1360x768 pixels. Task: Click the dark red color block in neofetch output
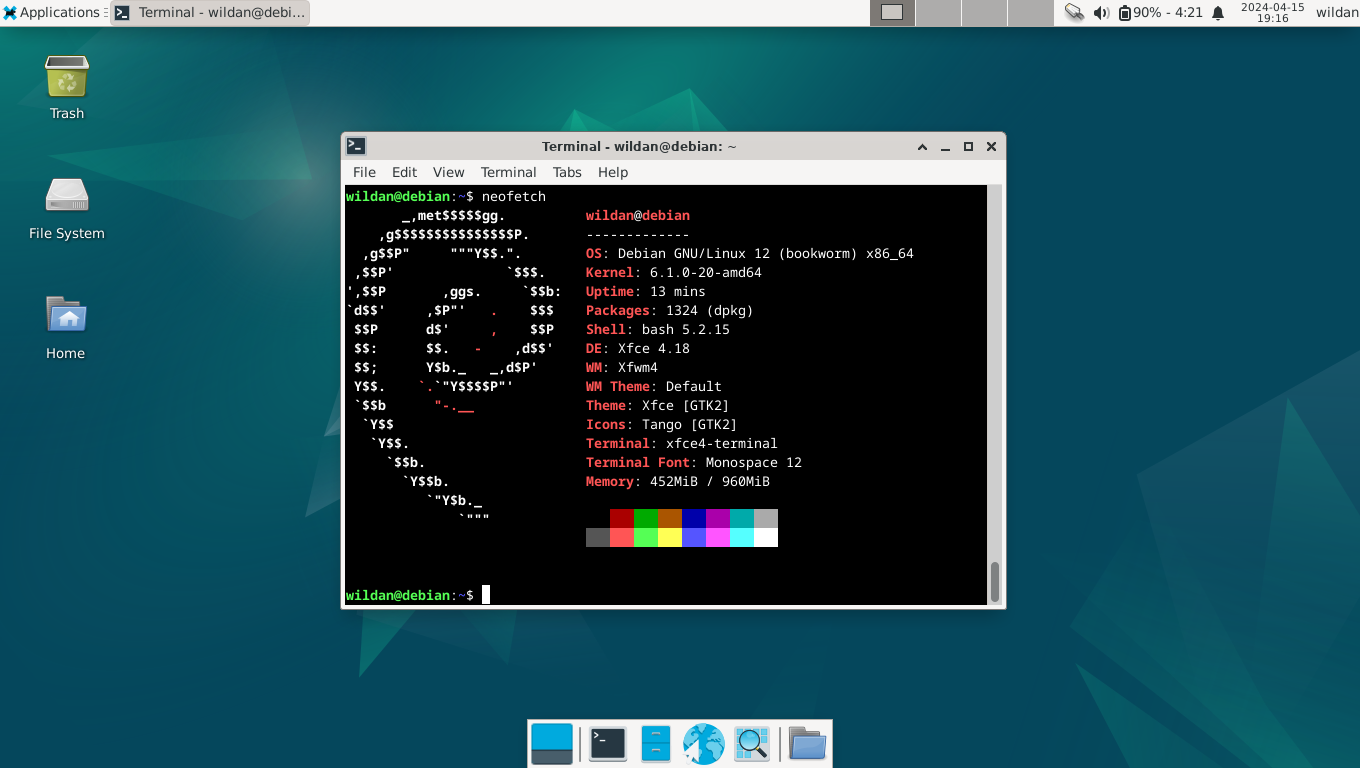(622, 518)
